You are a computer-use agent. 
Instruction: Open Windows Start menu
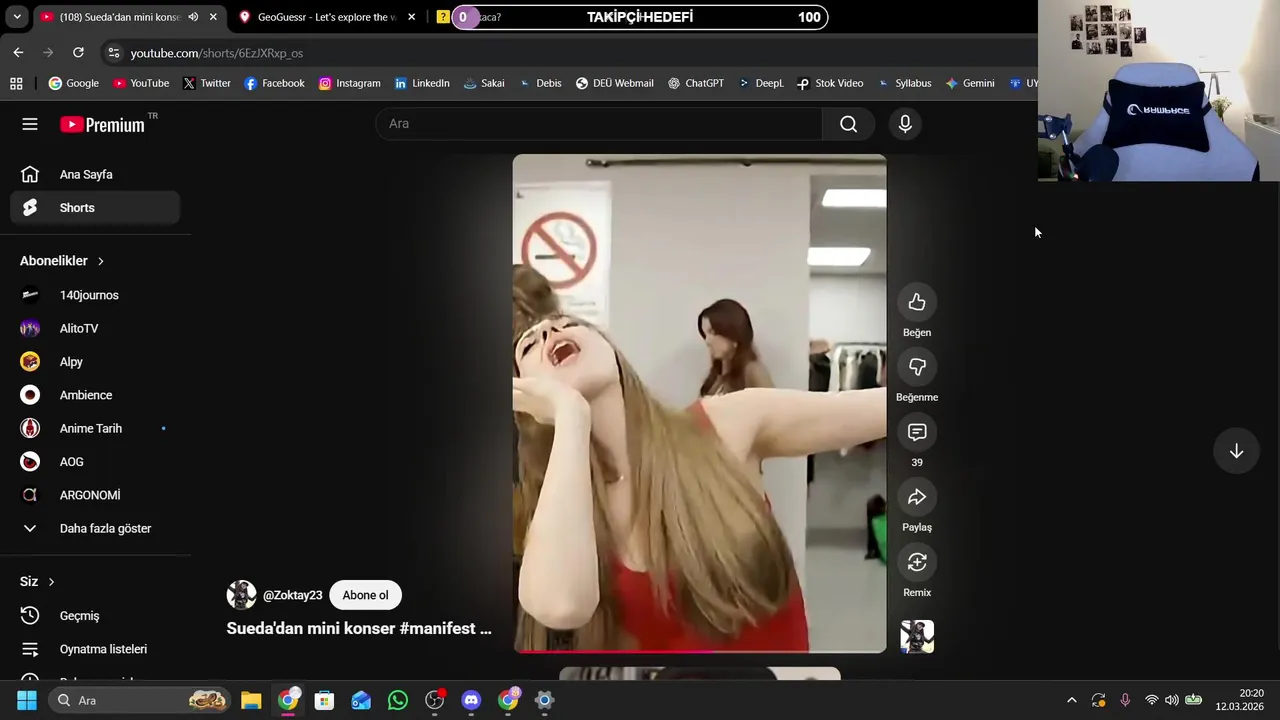point(27,700)
